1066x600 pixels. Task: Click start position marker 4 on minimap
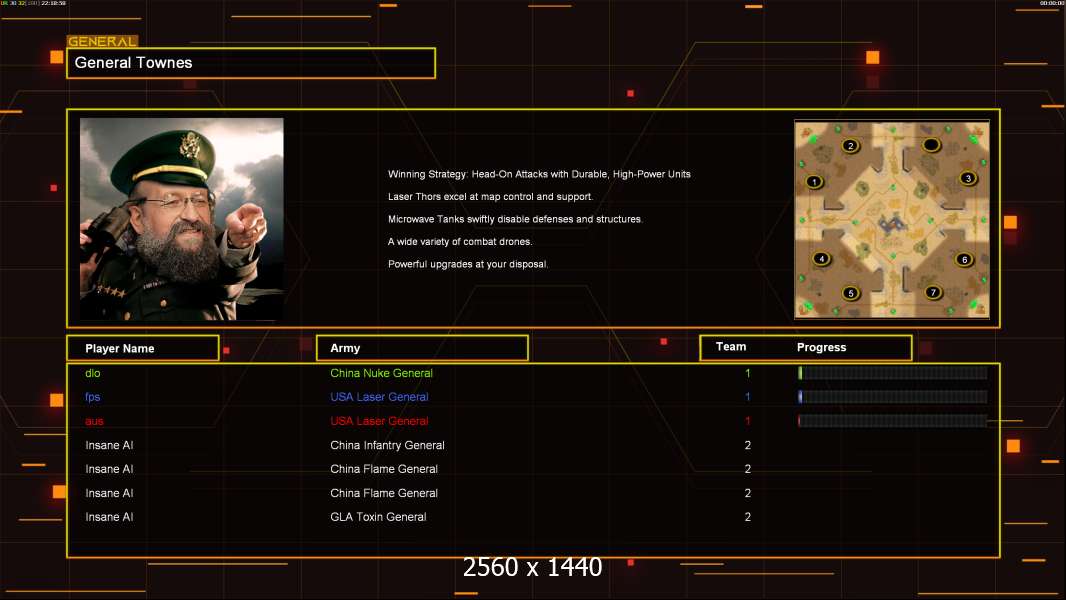(821, 258)
